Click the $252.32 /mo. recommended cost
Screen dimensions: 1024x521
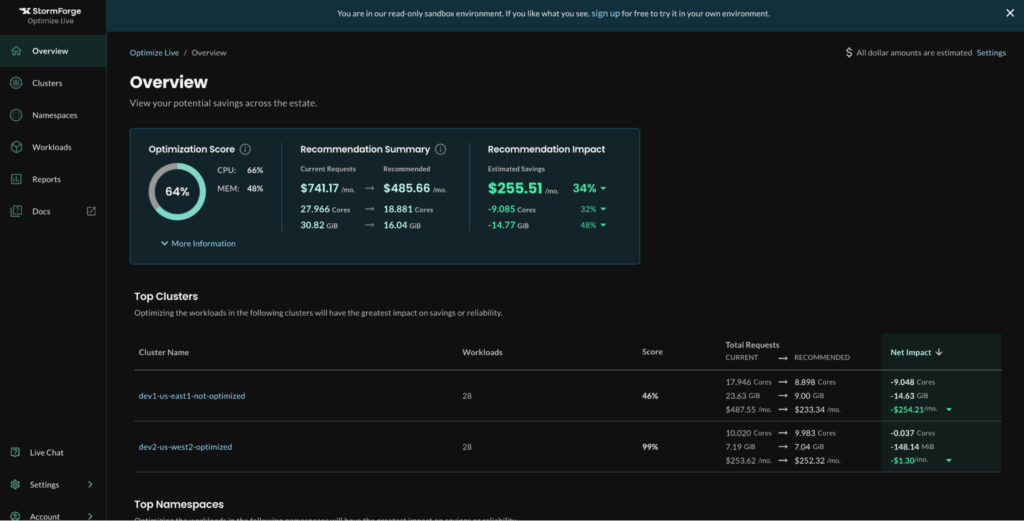tap(818, 461)
